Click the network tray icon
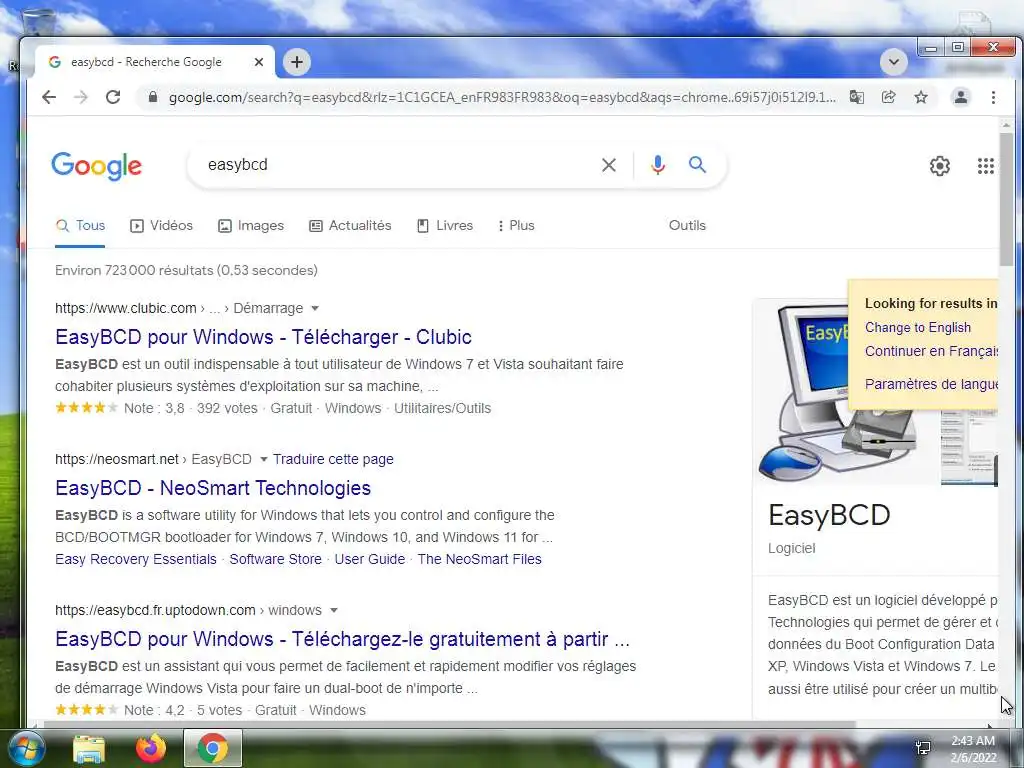 point(923,748)
